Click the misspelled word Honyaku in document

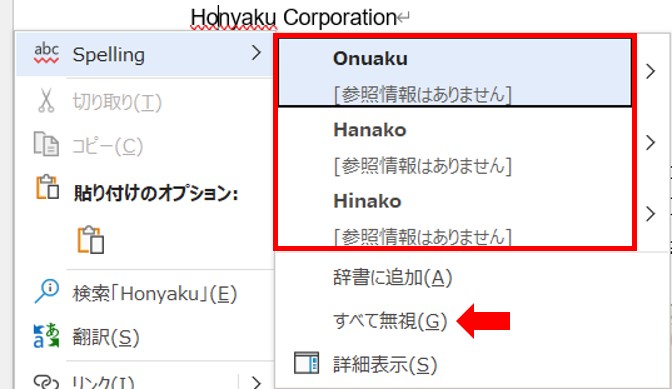coord(234,18)
